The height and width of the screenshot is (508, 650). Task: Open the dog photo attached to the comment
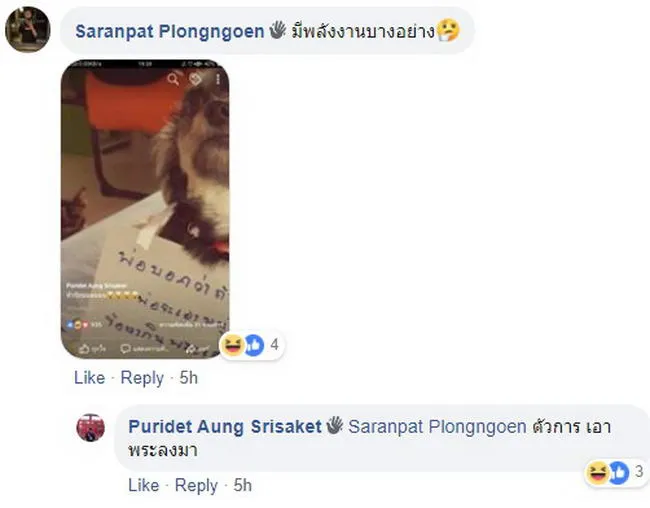click(145, 209)
